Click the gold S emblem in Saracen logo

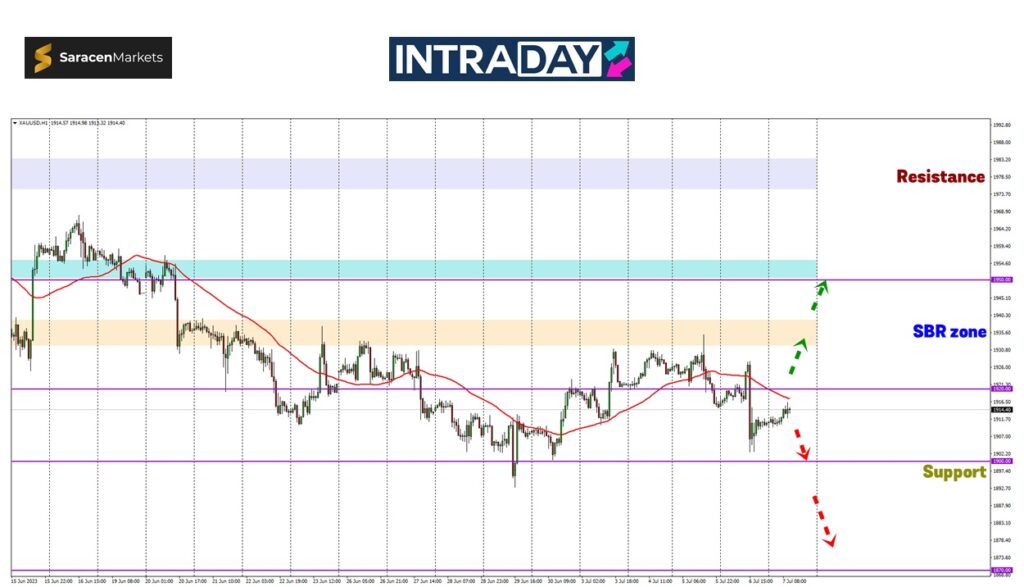43,58
